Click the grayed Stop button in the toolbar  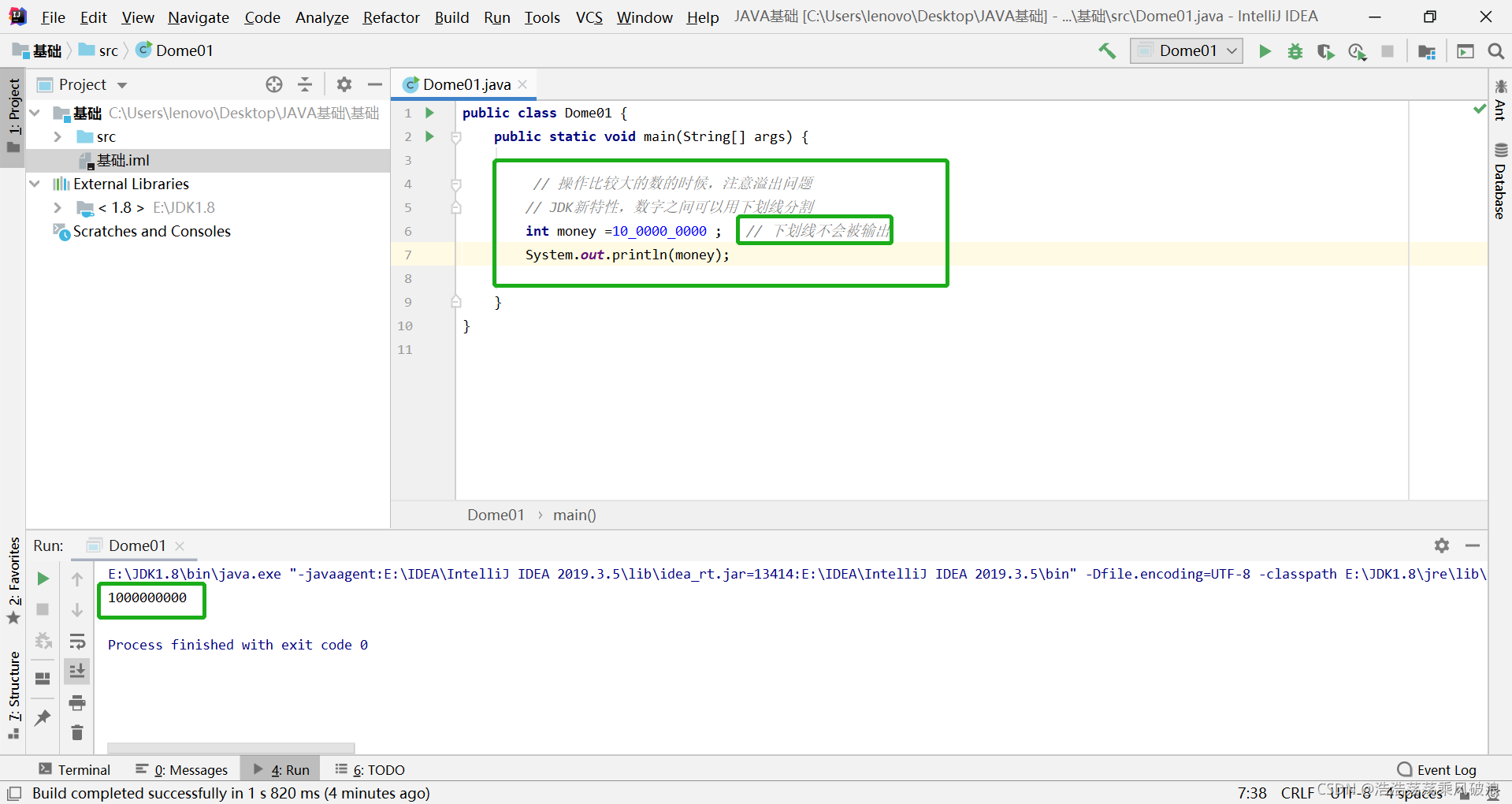[x=1388, y=51]
